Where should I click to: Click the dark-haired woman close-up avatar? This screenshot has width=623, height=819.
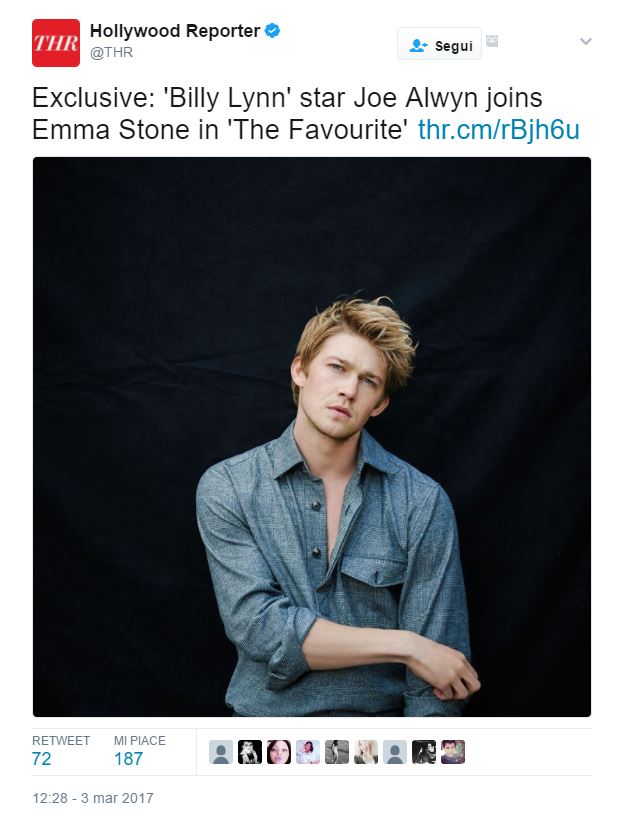[x=279, y=752]
